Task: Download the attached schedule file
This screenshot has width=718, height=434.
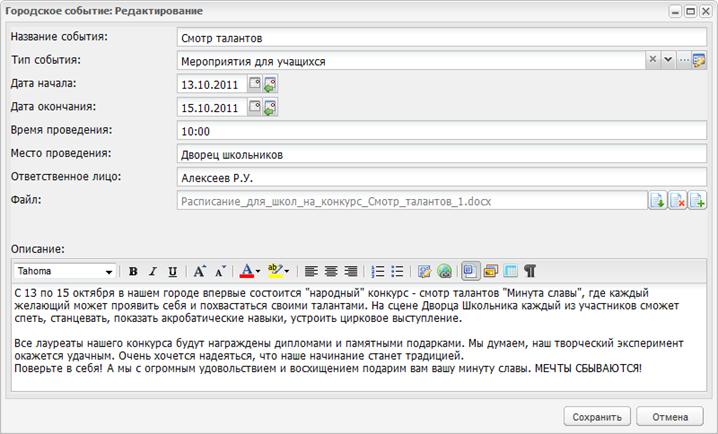Action: coord(658,201)
